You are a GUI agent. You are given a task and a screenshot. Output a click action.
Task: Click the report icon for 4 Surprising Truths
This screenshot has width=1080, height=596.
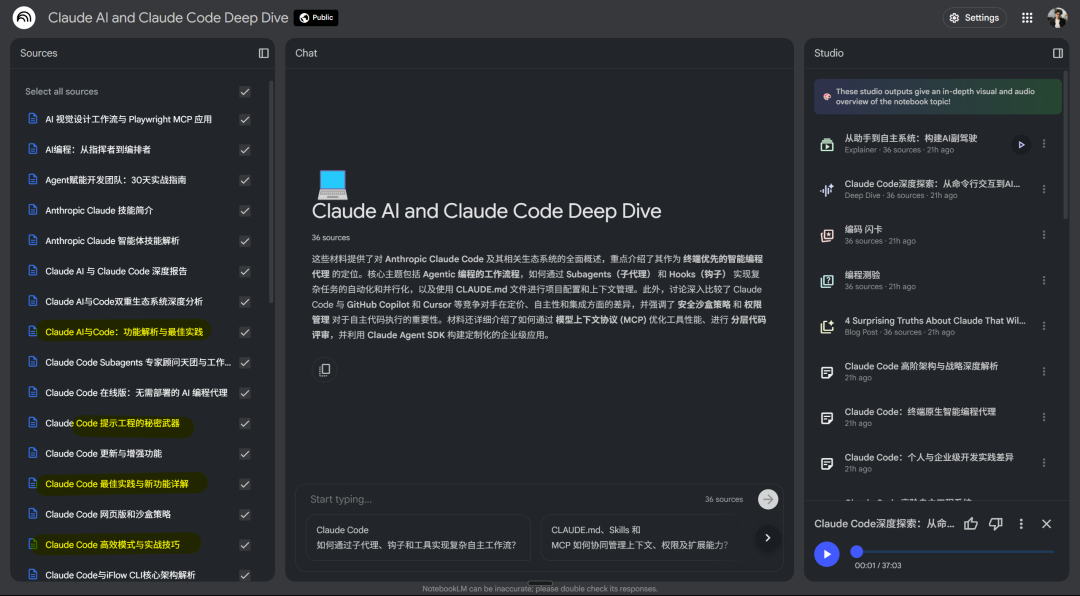point(827,327)
